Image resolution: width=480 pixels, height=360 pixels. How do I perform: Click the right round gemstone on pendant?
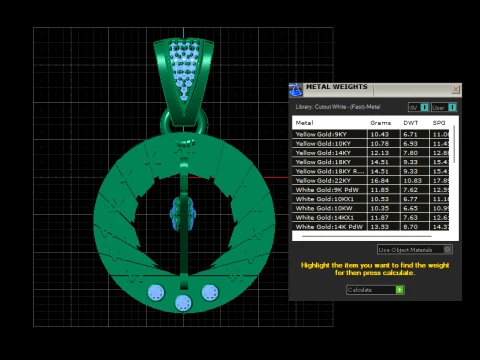tap(210, 292)
